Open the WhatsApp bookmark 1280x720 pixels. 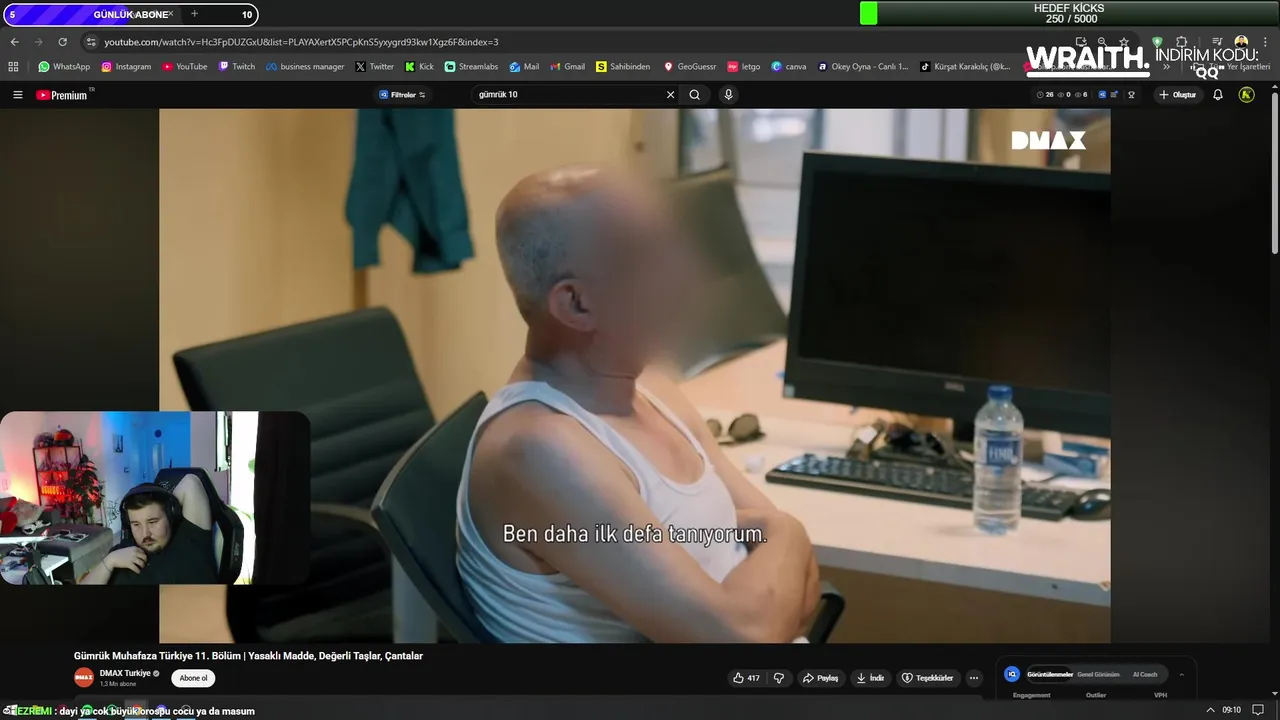click(x=64, y=67)
